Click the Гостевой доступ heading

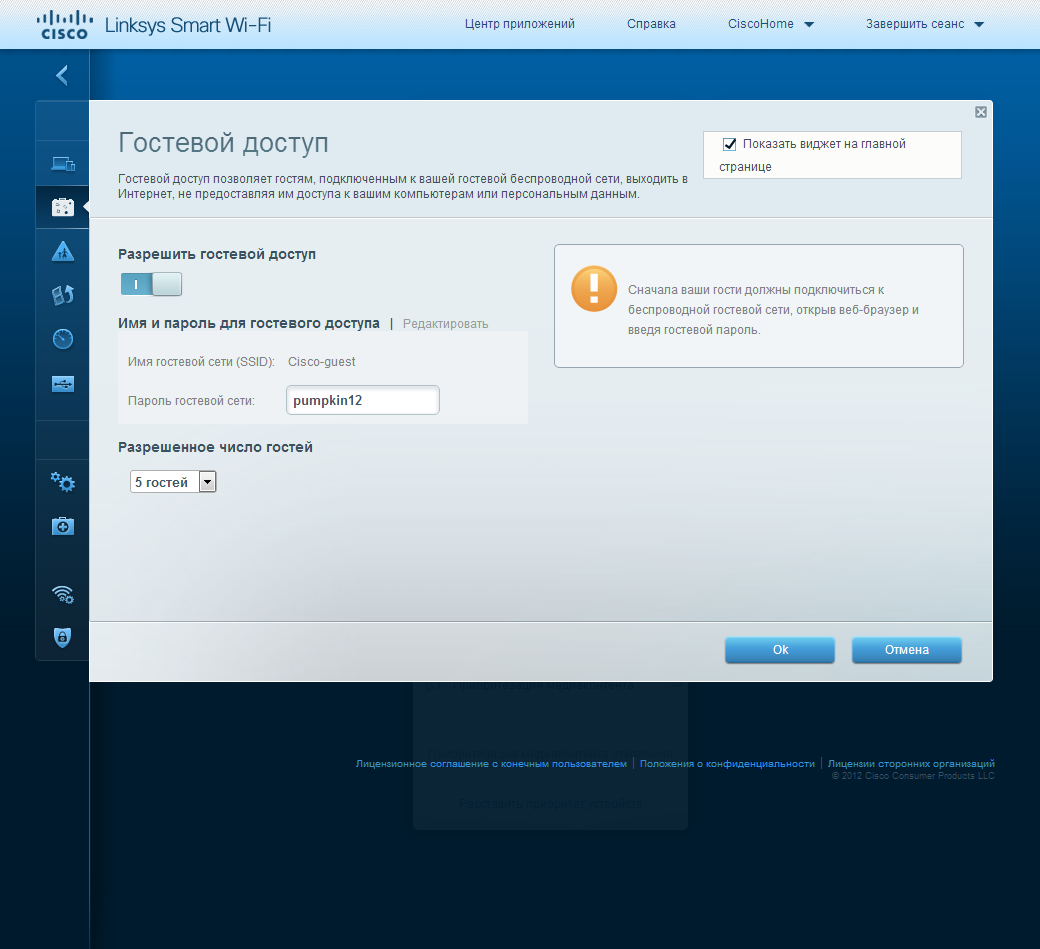coord(224,143)
